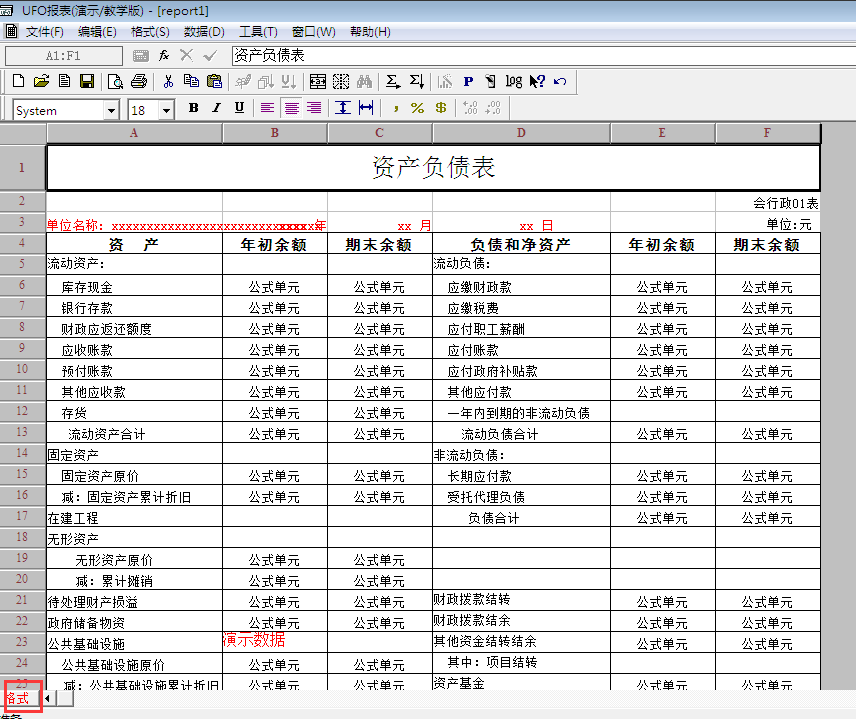
Task: Click the Print Preview icon
Action: [116, 81]
